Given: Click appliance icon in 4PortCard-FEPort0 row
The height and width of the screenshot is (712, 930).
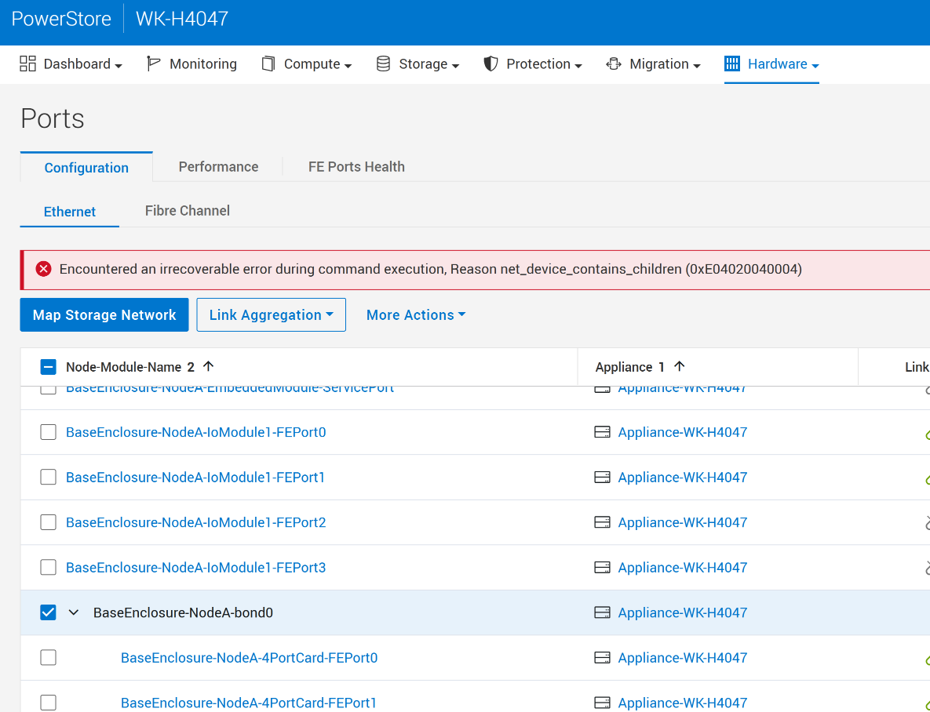Looking at the screenshot, I should [x=602, y=657].
